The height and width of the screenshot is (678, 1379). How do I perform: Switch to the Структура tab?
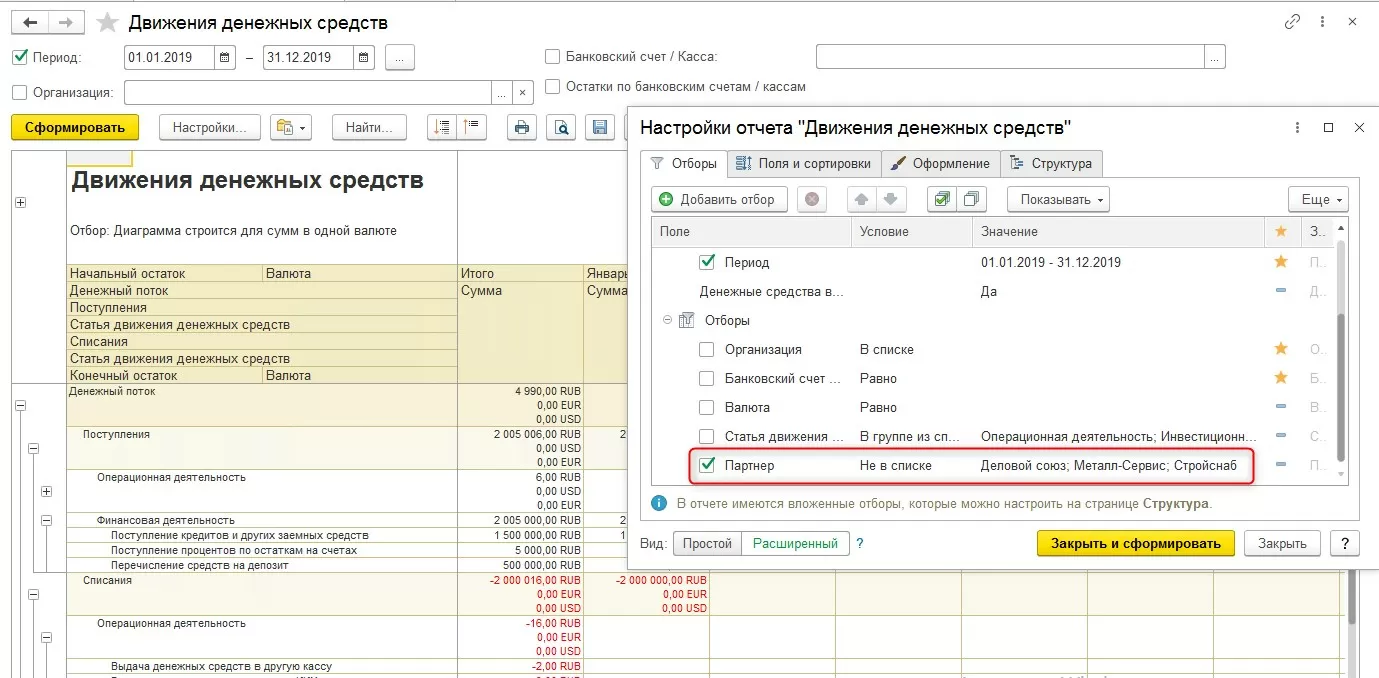pyautogui.click(x=1053, y=163)
